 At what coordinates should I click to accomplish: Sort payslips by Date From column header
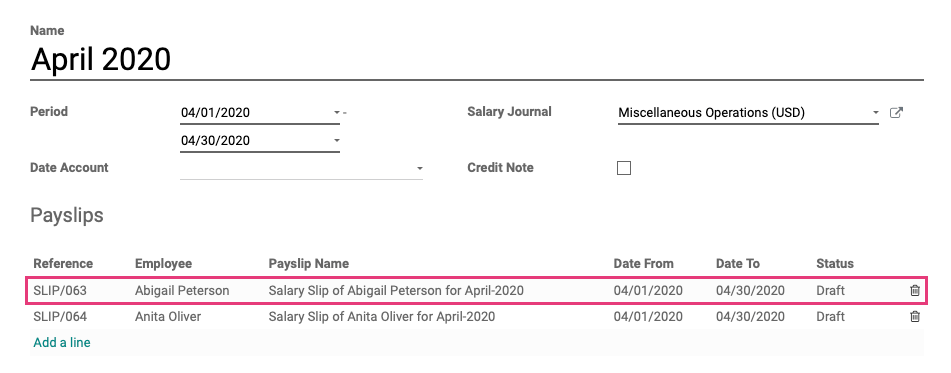pyautogui.click(x=644, y=264)
